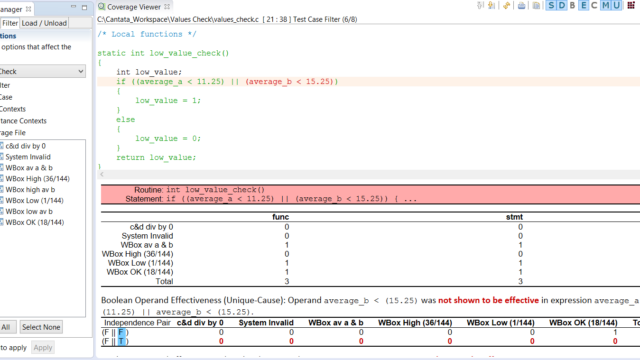Select 'WBox av a & b' in the filter list
Screen dimensions: 640x360
pos(29,168)
